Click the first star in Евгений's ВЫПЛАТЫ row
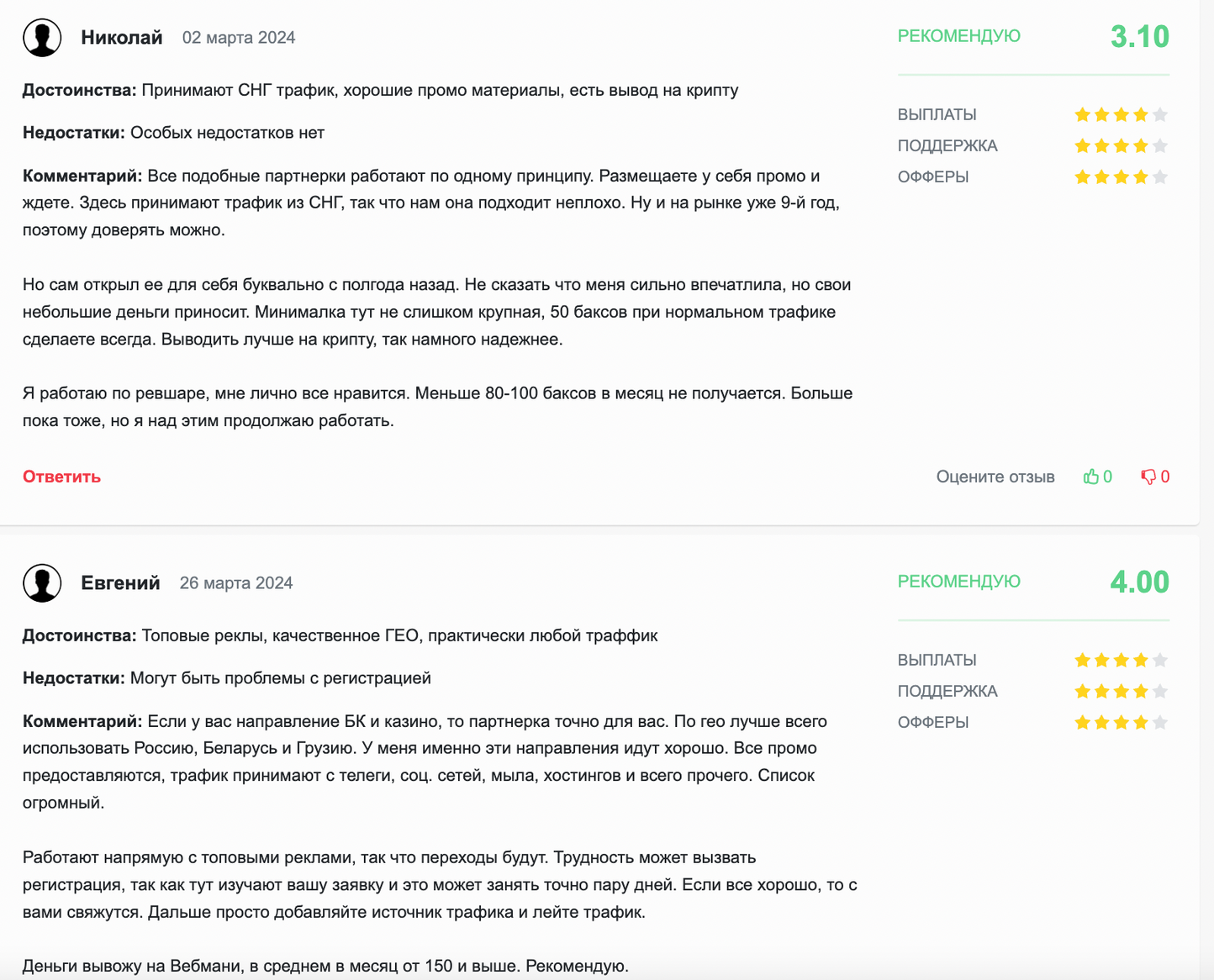 tap(1082, 661)
